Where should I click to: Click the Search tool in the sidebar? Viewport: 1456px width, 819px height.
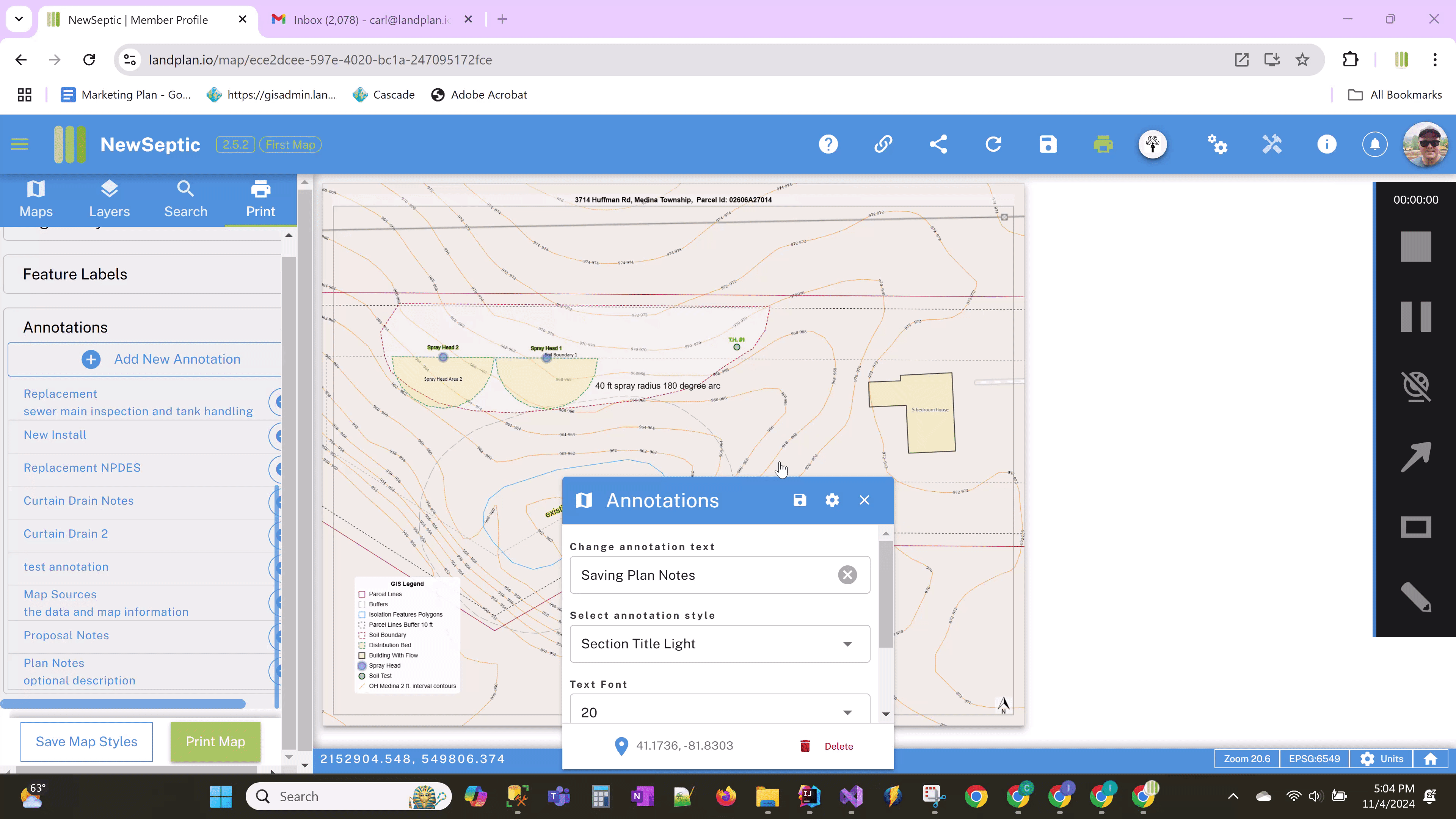[186, 197]
